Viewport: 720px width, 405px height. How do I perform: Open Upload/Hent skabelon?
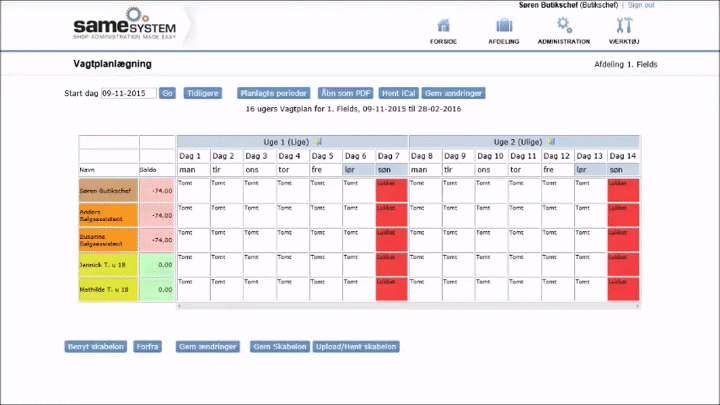(356, 347)
